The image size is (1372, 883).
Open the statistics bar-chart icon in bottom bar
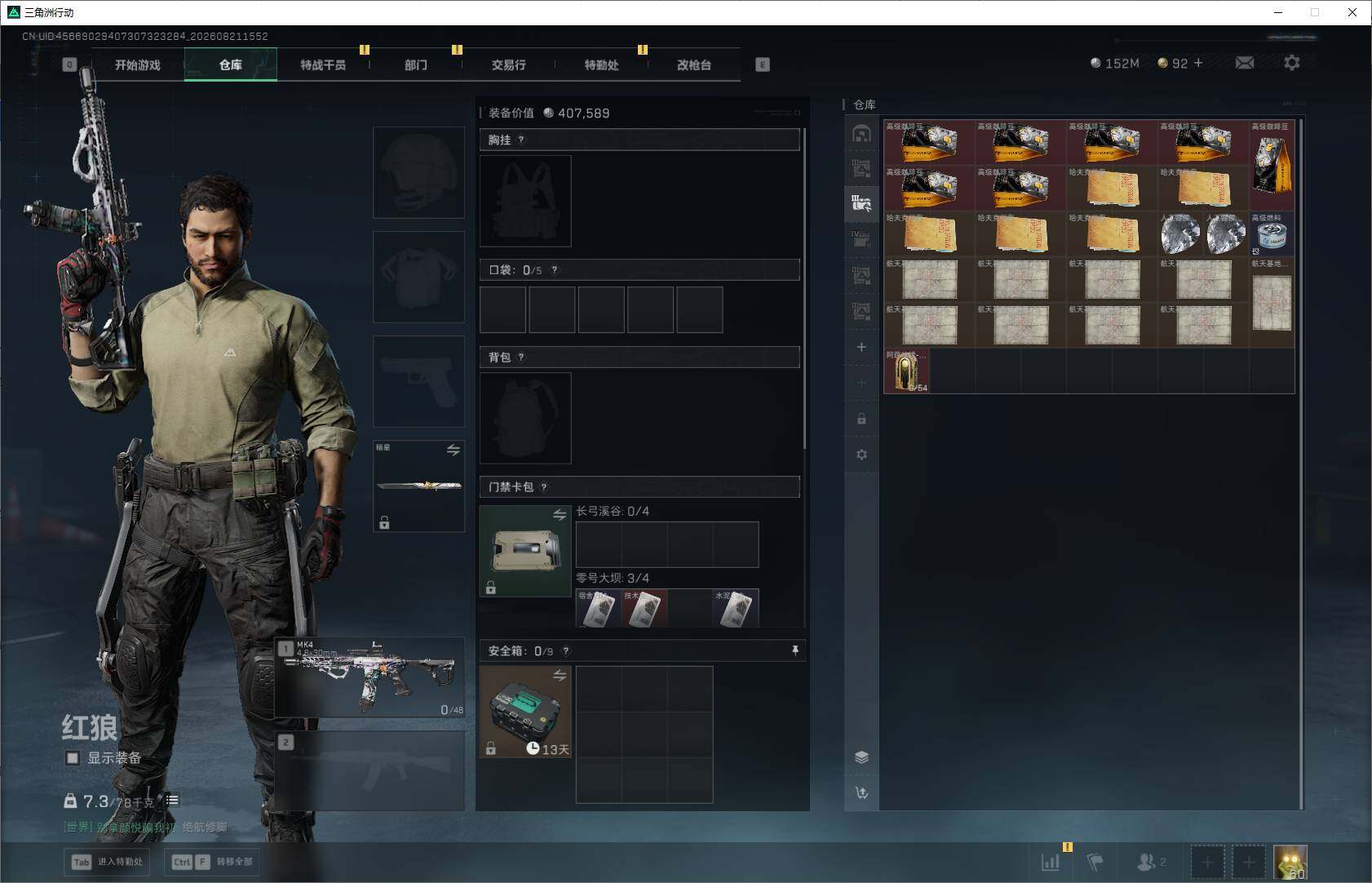[1051, 862]
